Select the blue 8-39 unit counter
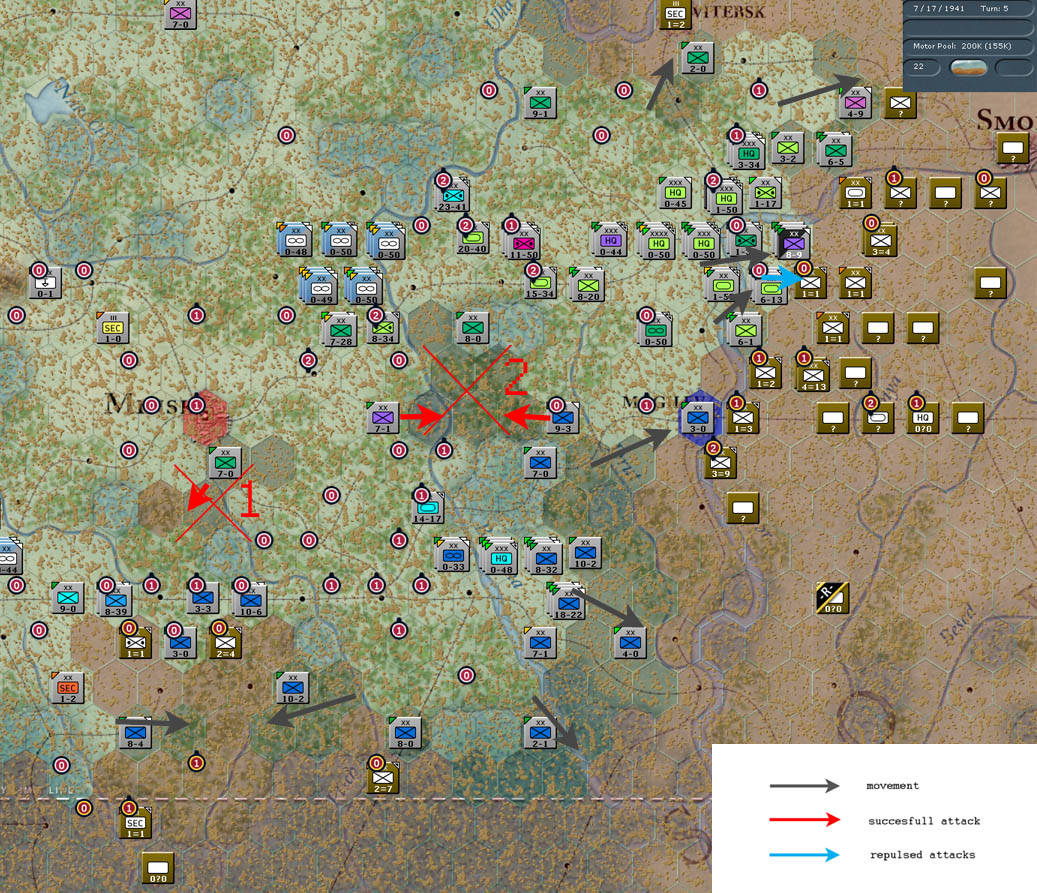 pos(115,601)
